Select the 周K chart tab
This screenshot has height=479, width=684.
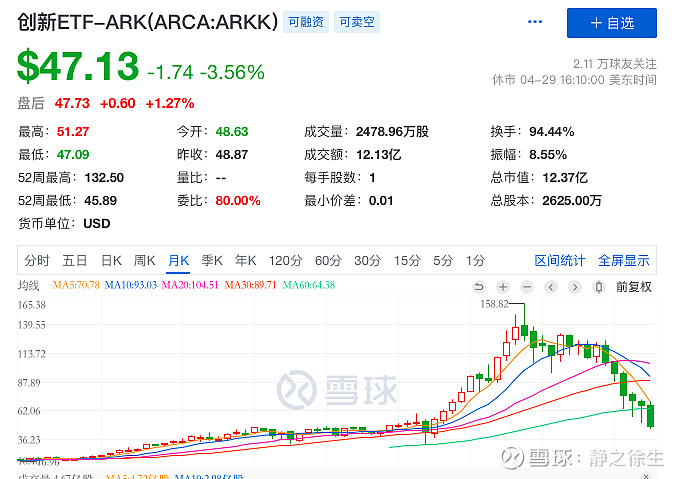pyautogui.click(x=144, y=260)
